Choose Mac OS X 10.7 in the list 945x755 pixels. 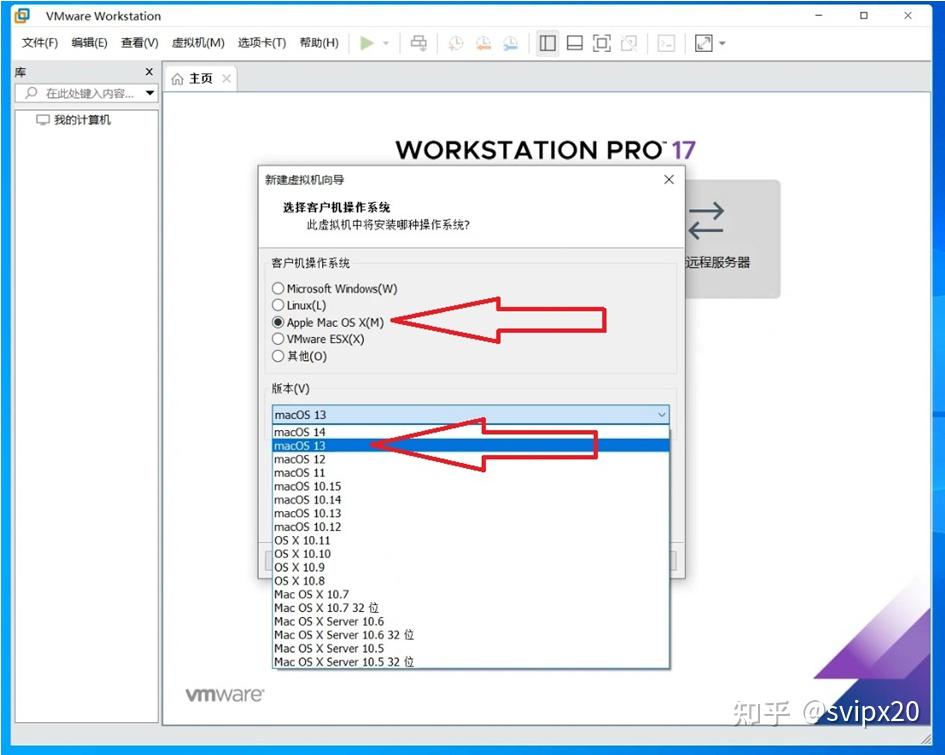471,595
